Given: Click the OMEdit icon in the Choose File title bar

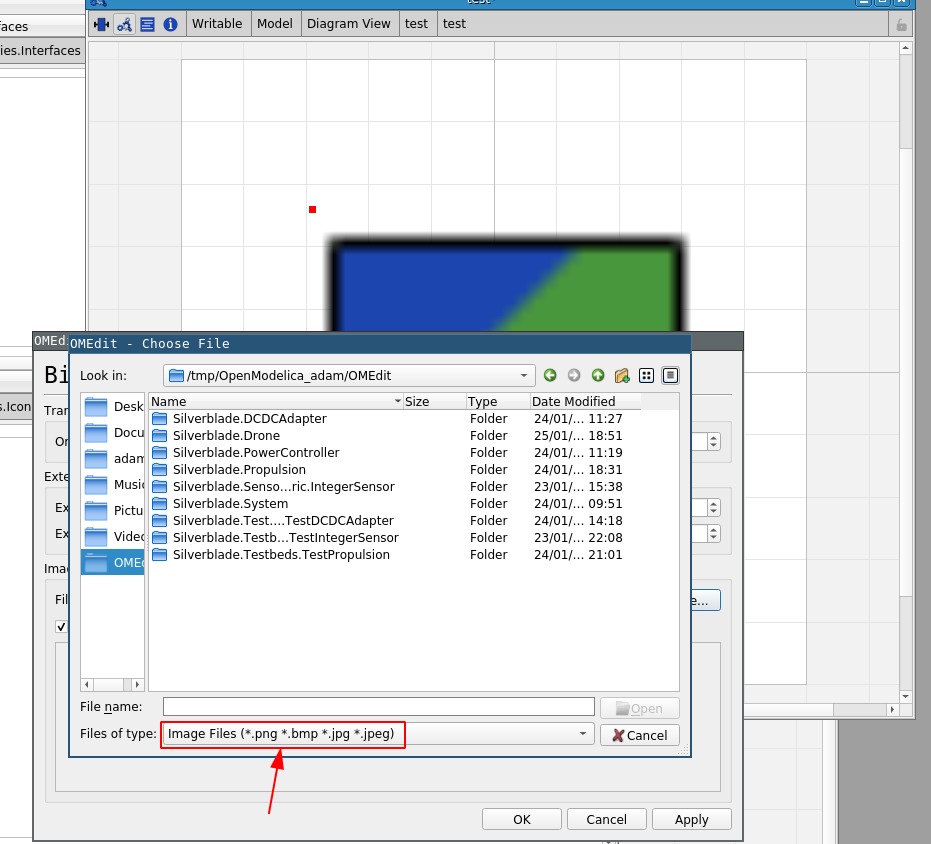Looking at the screenshot, I should click(x=74, y=343).
